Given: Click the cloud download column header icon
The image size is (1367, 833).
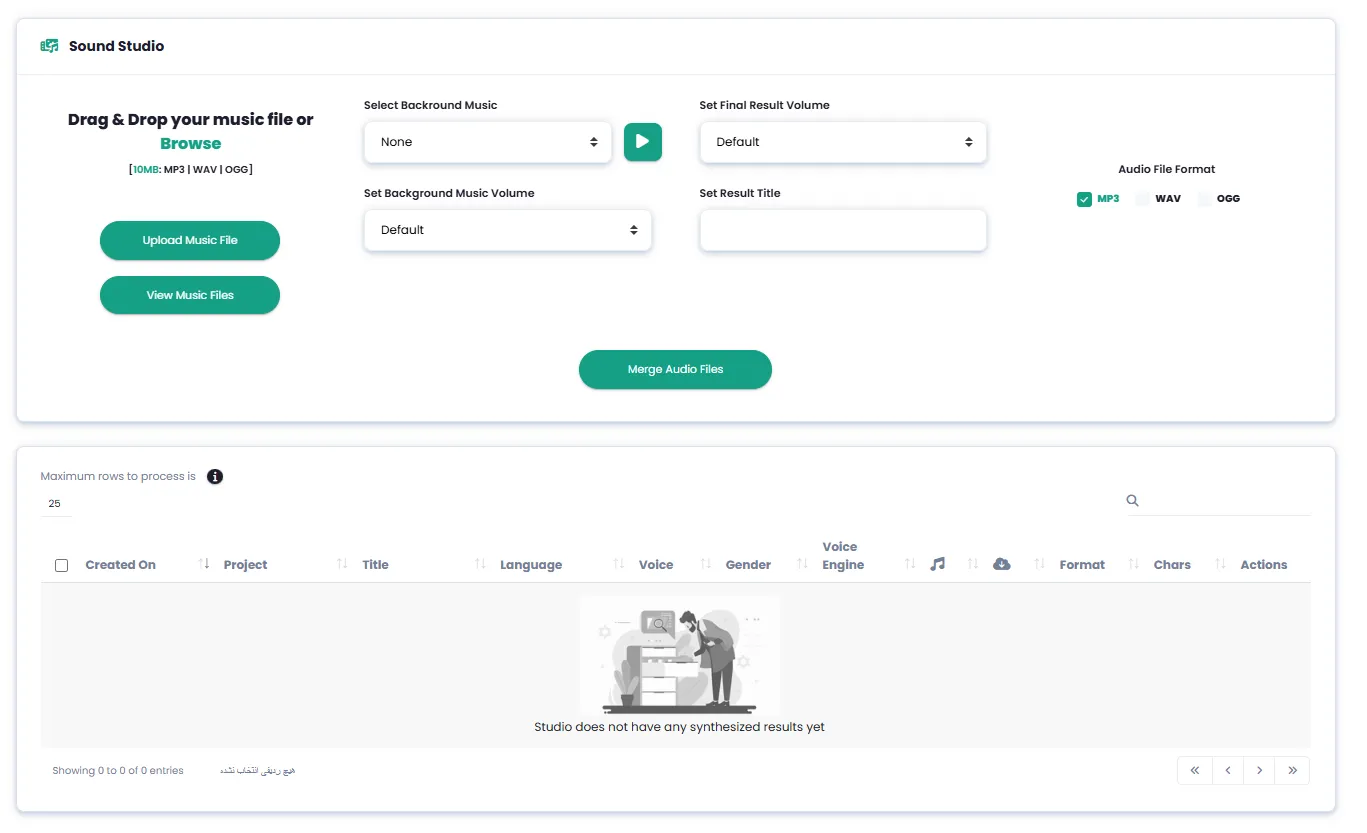Looking at the screenshot, I should (x=1002, y=564).
